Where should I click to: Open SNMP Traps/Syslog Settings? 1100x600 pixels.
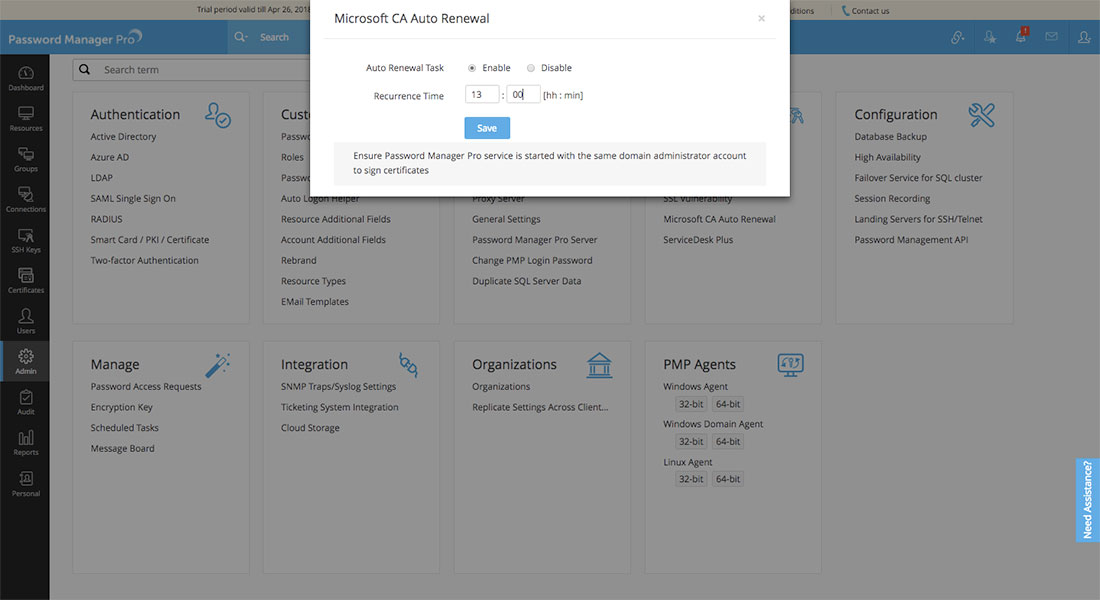pyautogui.click(x=338, y=387)
